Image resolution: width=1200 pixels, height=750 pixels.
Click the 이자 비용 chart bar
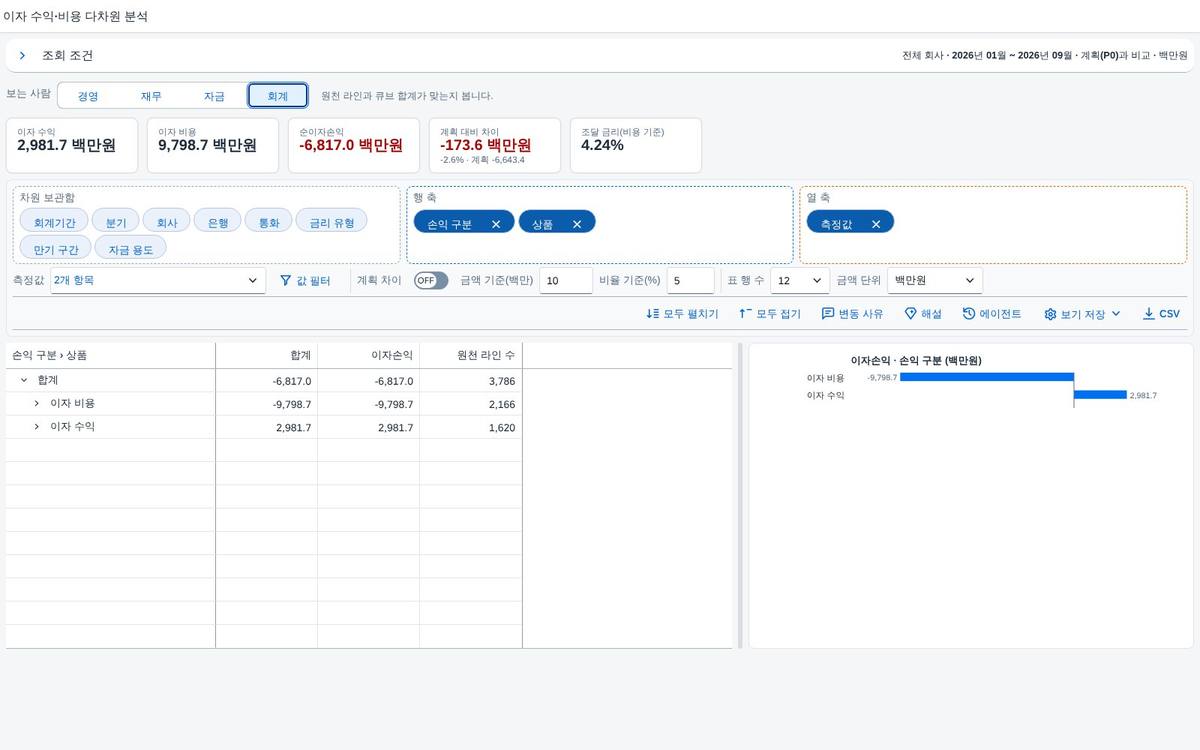pyautogui.click(x=987, y=378)
